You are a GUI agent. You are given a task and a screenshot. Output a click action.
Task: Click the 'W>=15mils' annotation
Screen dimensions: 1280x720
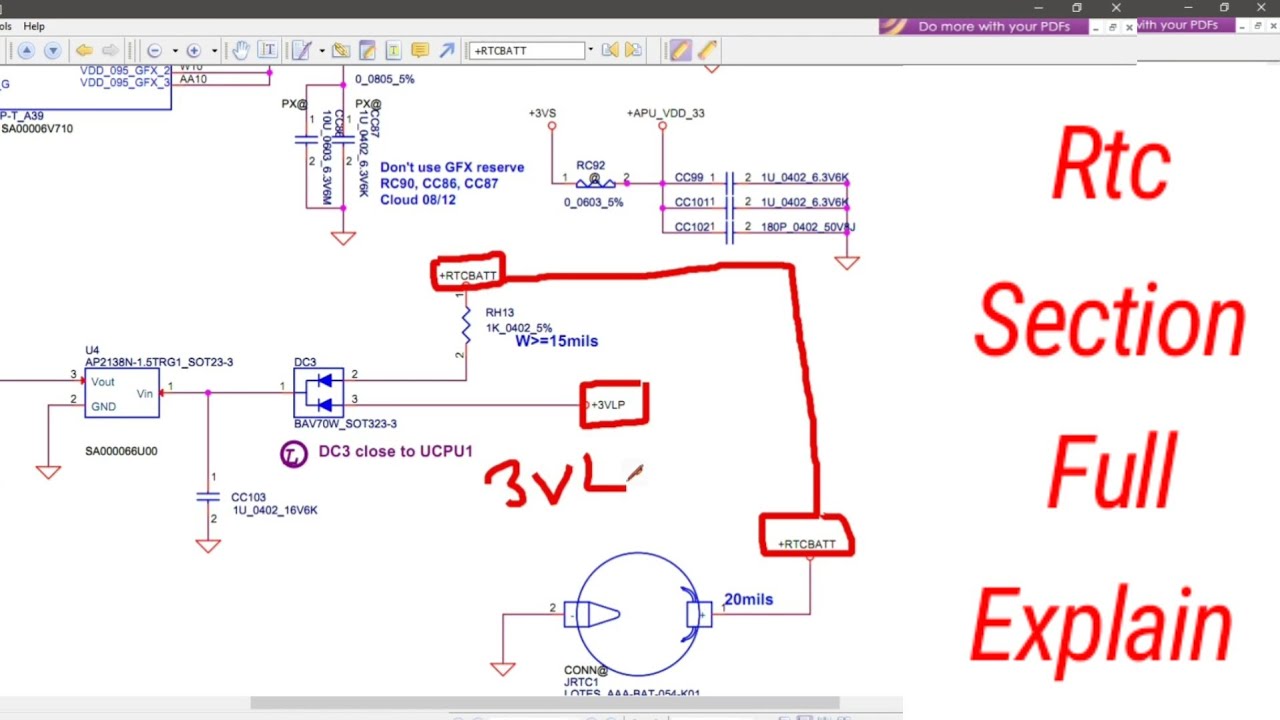(x=556, y=341)
